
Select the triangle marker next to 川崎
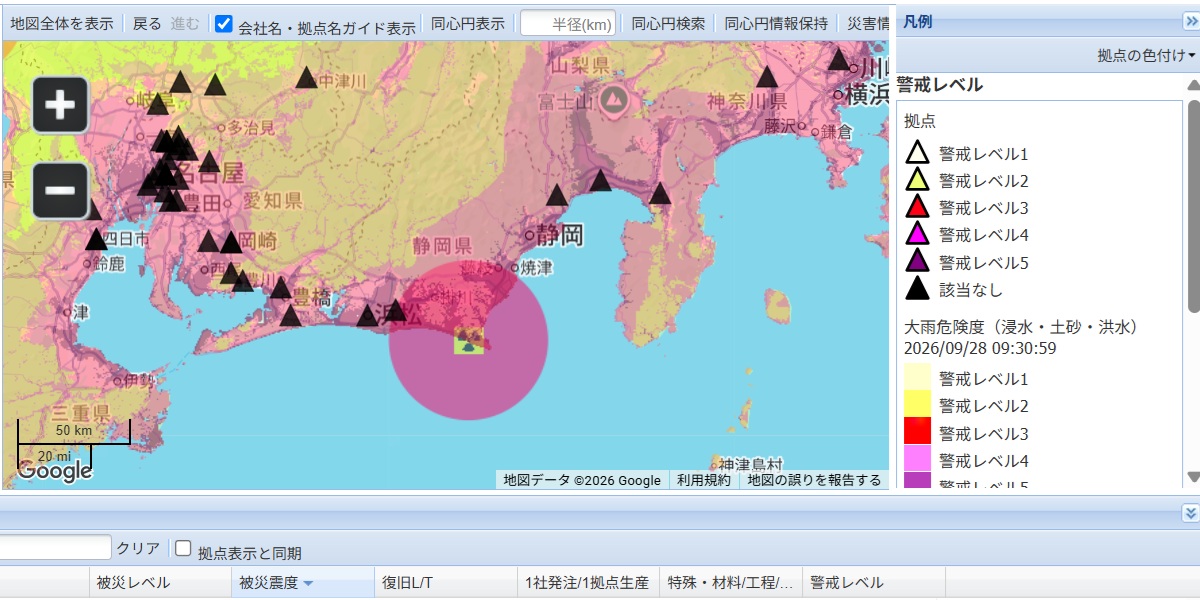[x=839, y=59]
